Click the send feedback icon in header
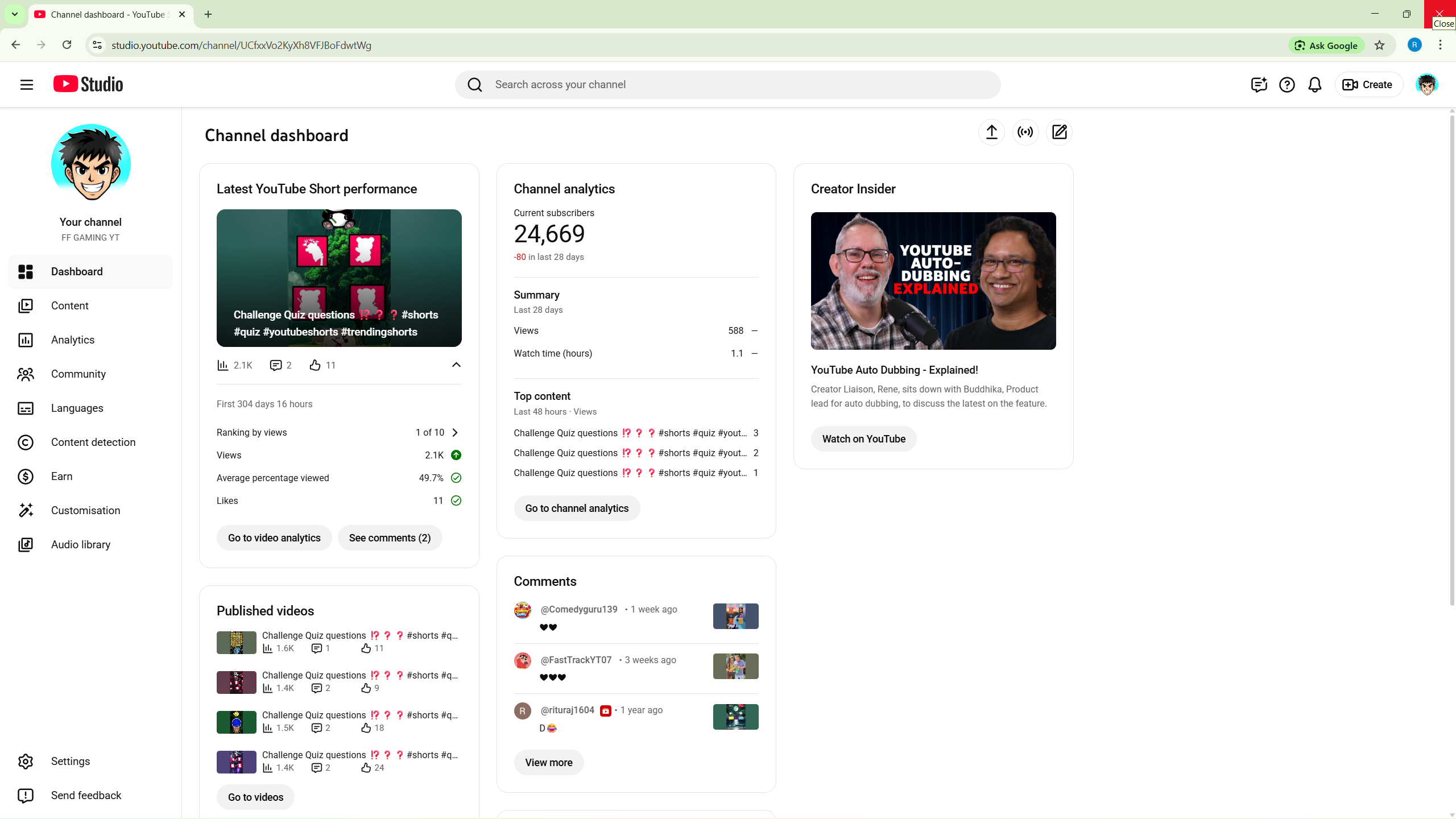Image resolution: width=1456 pixels, height=819 pixels. coord(1259,85)
